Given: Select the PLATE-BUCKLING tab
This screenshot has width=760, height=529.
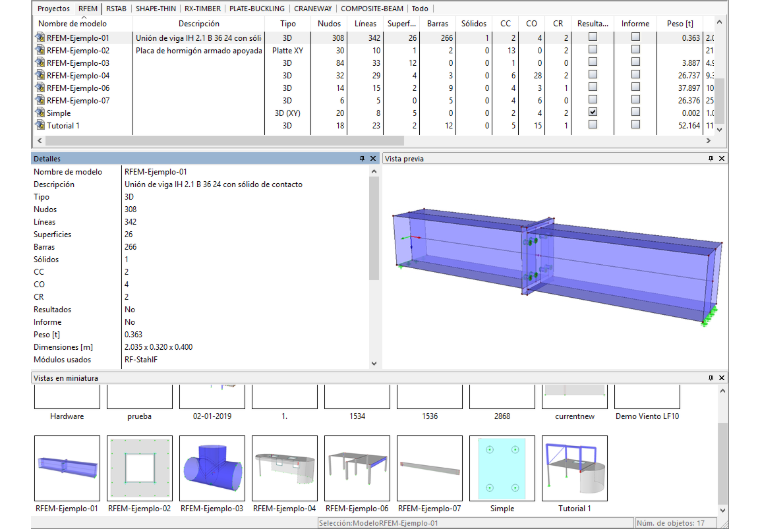Looking at the screenshot, I should pyautogui.click(x=257, y=8).
